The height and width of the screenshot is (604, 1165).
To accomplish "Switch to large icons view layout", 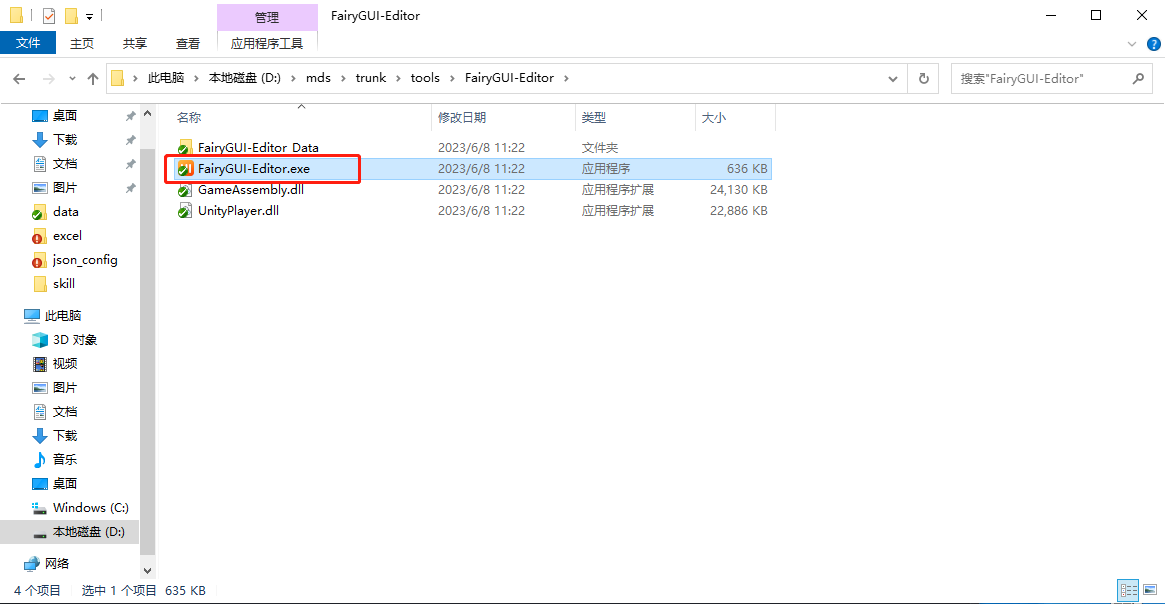I will pyautogui.click(x=1150, y=591).
